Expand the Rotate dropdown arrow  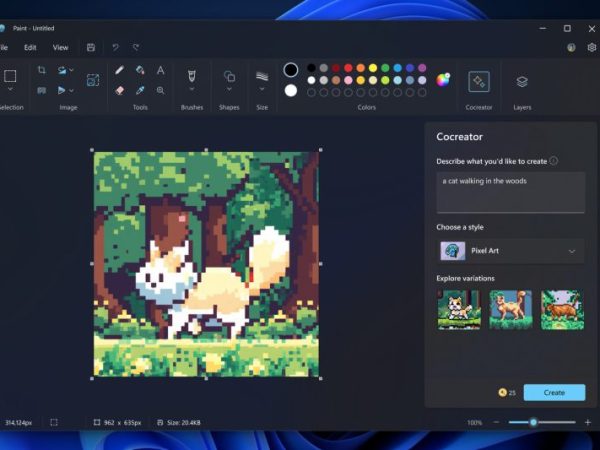(x=71, y=70)
